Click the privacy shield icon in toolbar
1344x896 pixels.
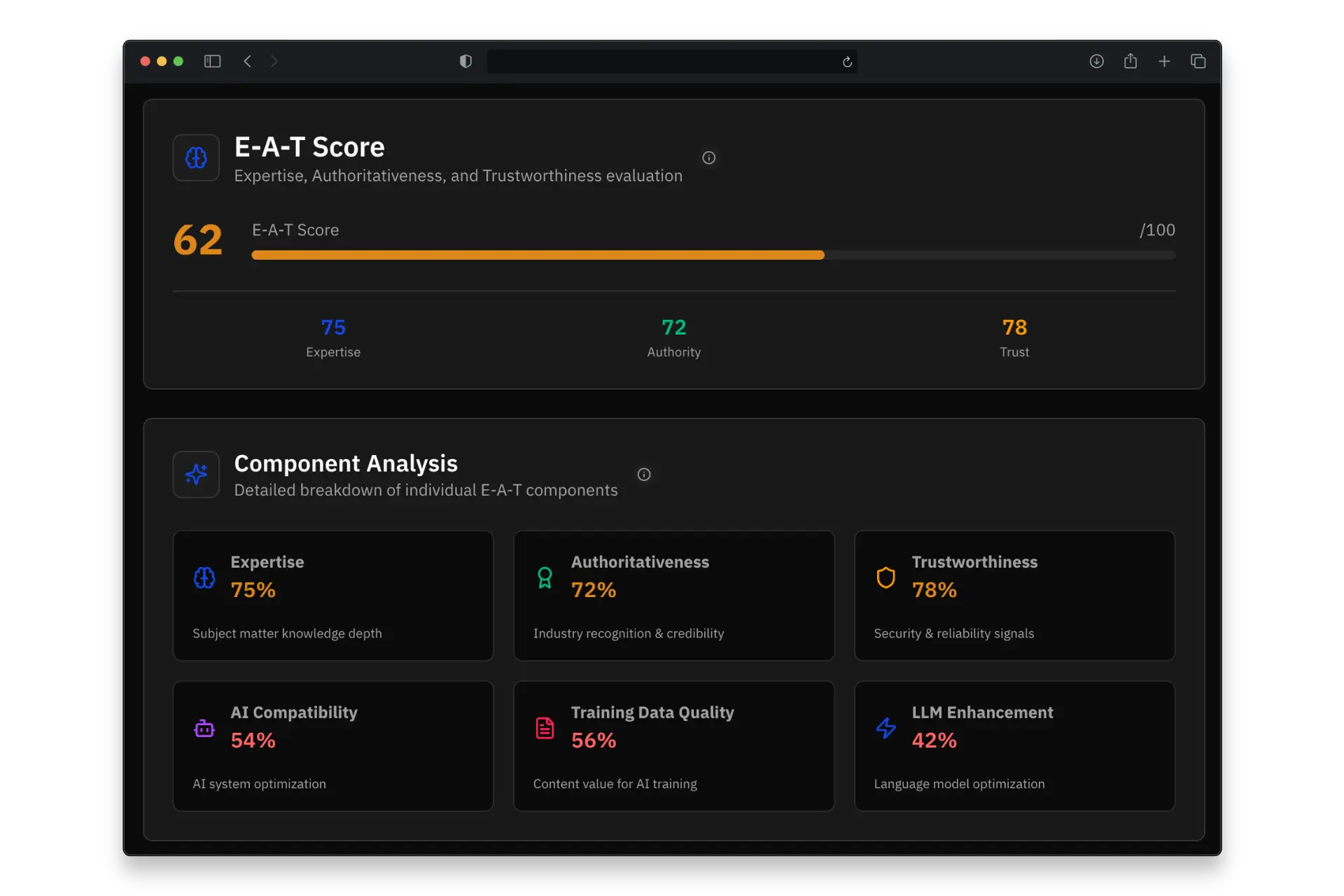coord(465,62)
